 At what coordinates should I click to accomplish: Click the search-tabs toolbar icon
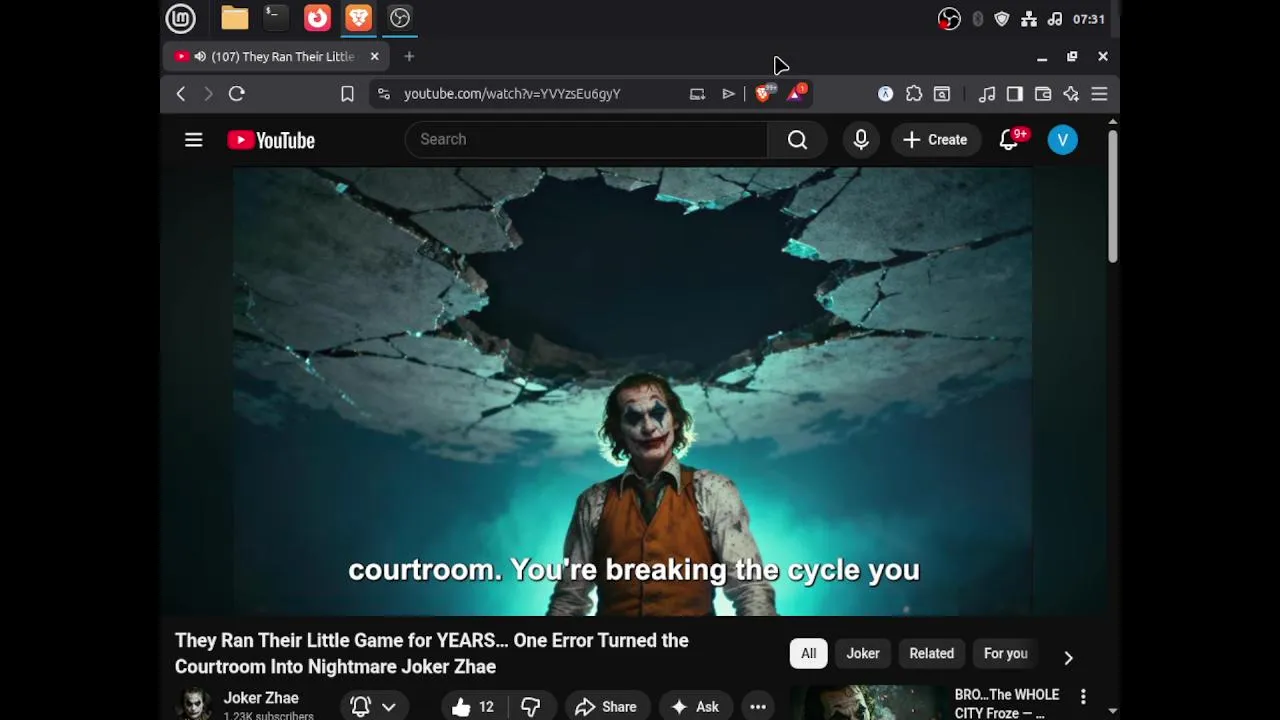942,94
